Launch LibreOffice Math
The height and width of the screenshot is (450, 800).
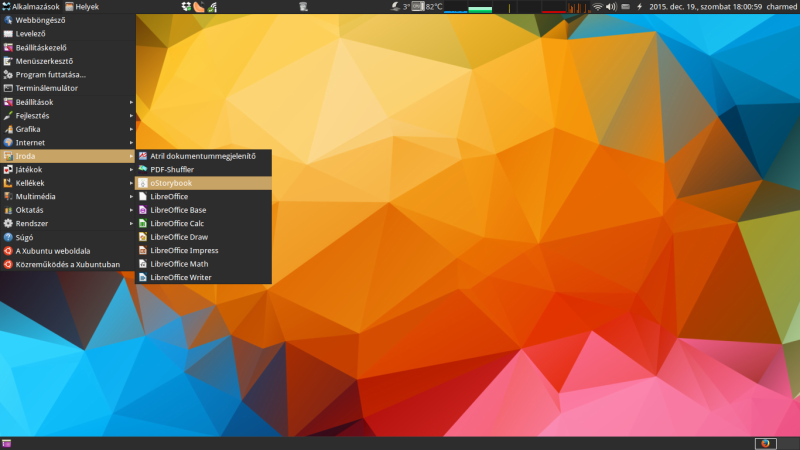pyautogui.click(x=203, y=264)
